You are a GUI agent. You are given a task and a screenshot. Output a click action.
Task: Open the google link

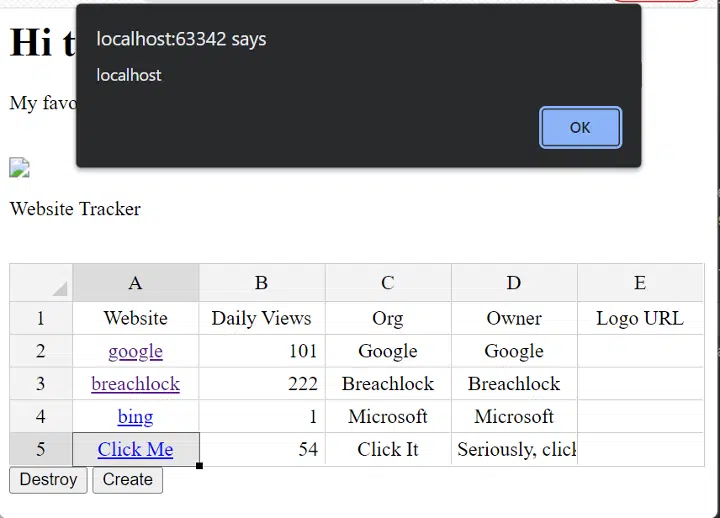[135, 351]
